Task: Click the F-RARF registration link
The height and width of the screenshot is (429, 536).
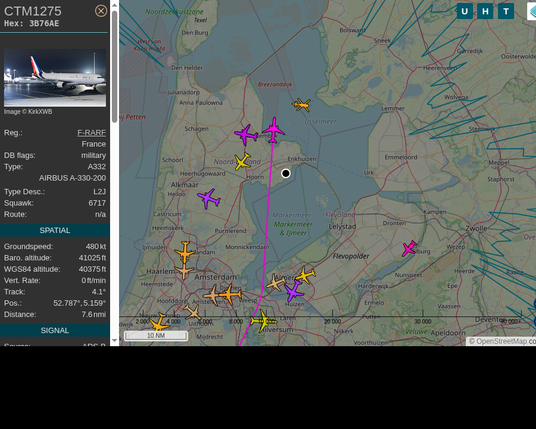Action: tap(92, 133)
